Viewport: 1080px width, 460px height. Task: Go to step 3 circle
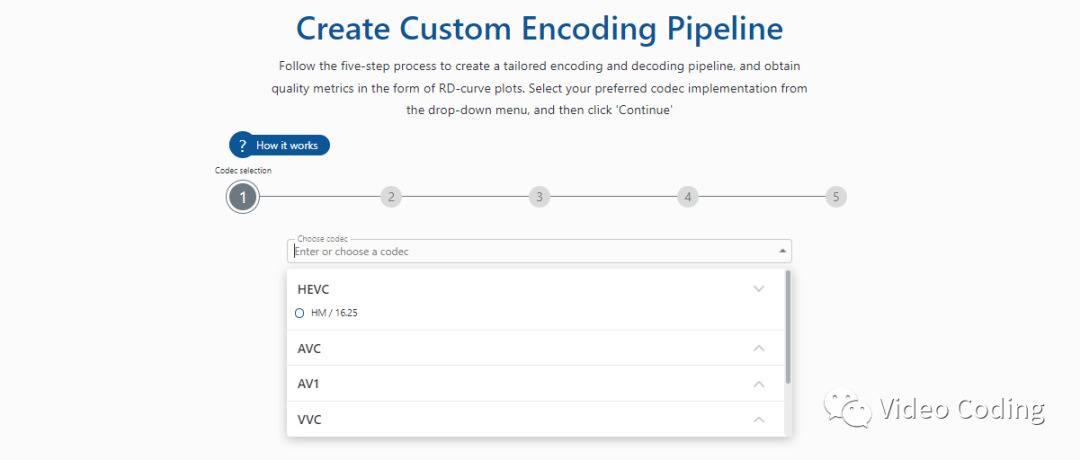(x=539, y=197)
